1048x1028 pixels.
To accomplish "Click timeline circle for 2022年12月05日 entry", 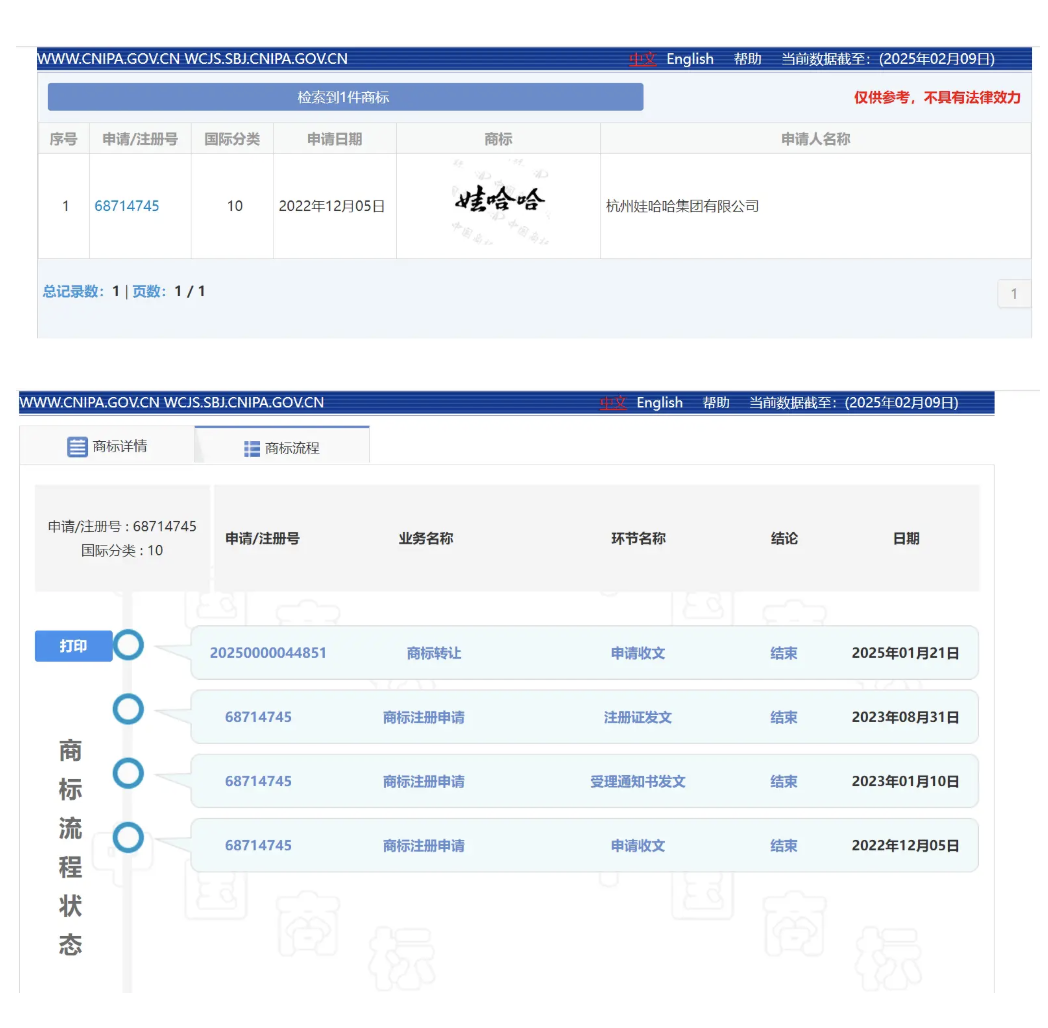I will click(128, 838).
